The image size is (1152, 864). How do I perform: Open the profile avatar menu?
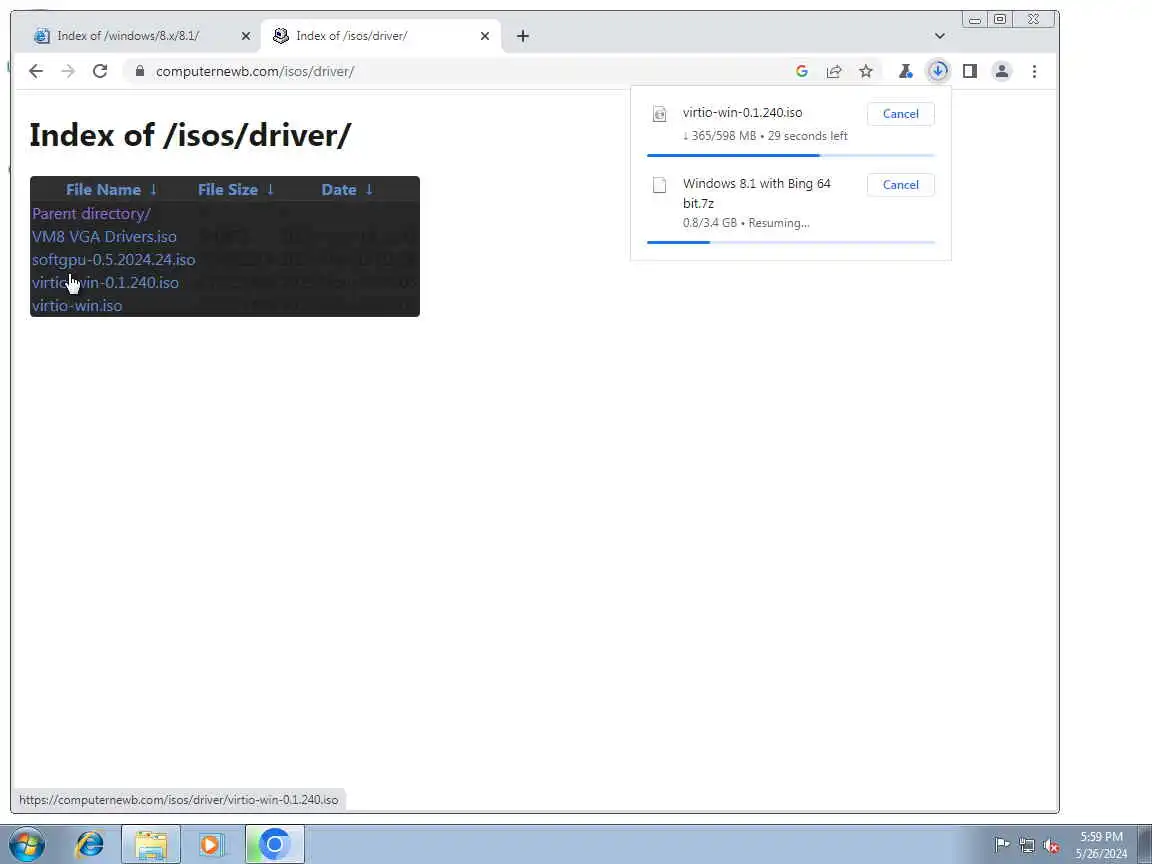pyautogui.click(x=1001, y=71)
